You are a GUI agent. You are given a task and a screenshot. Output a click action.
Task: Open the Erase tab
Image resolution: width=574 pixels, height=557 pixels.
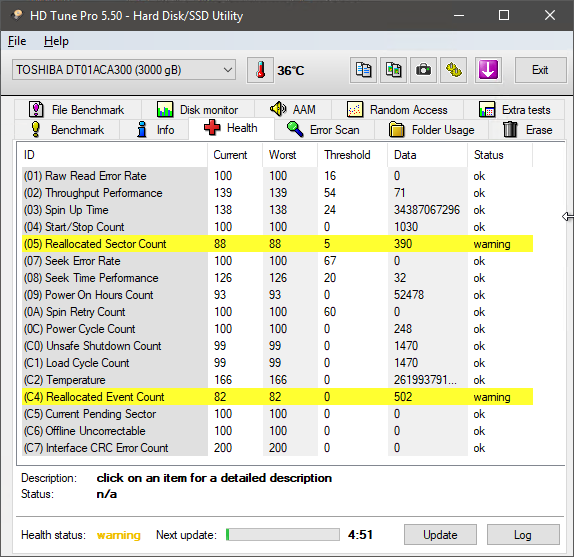click(527, 130)
